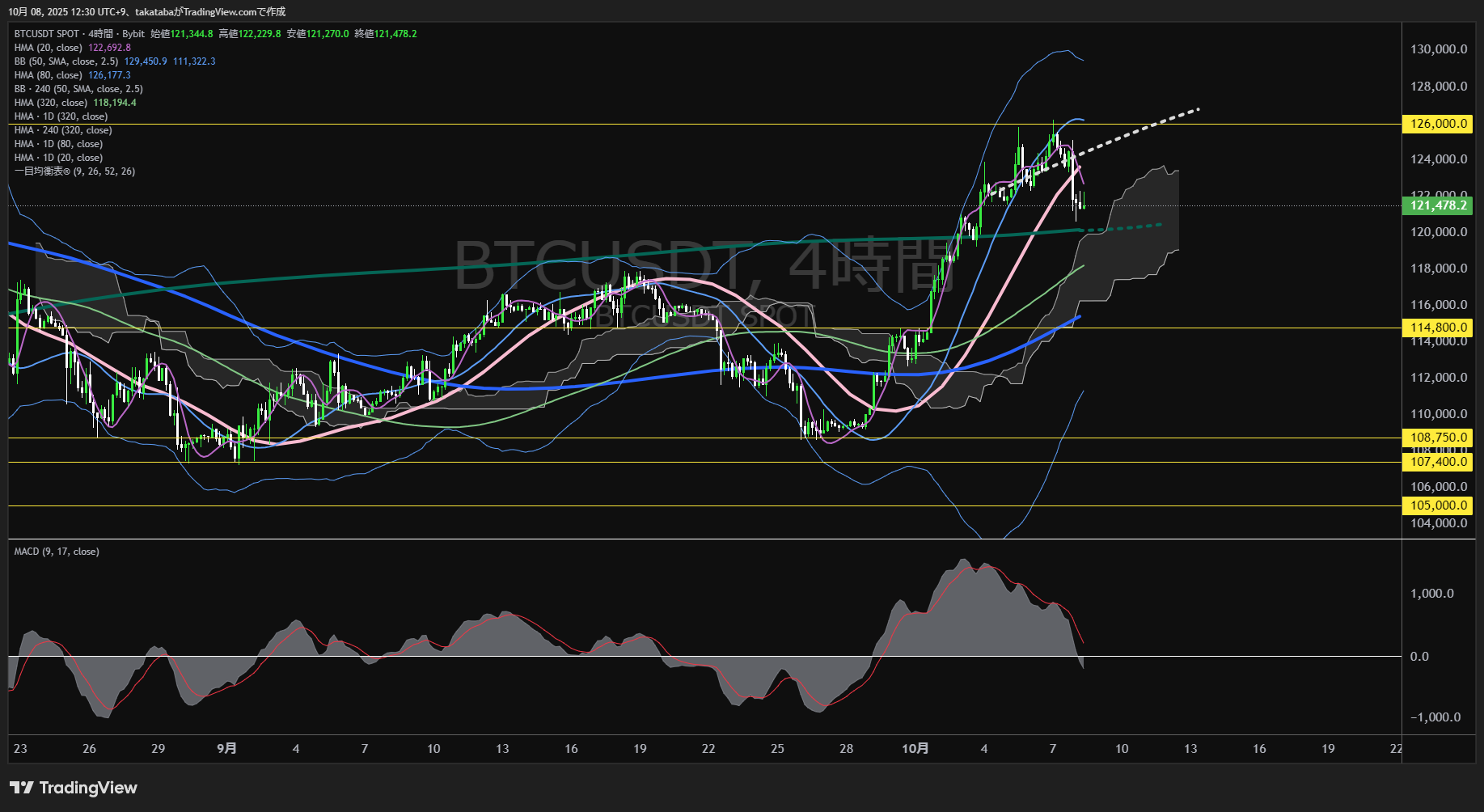Click the MACD zero level 0.0 label
The height and width of the screenshot is (812, 1484).
click(x=1419, y=657)
